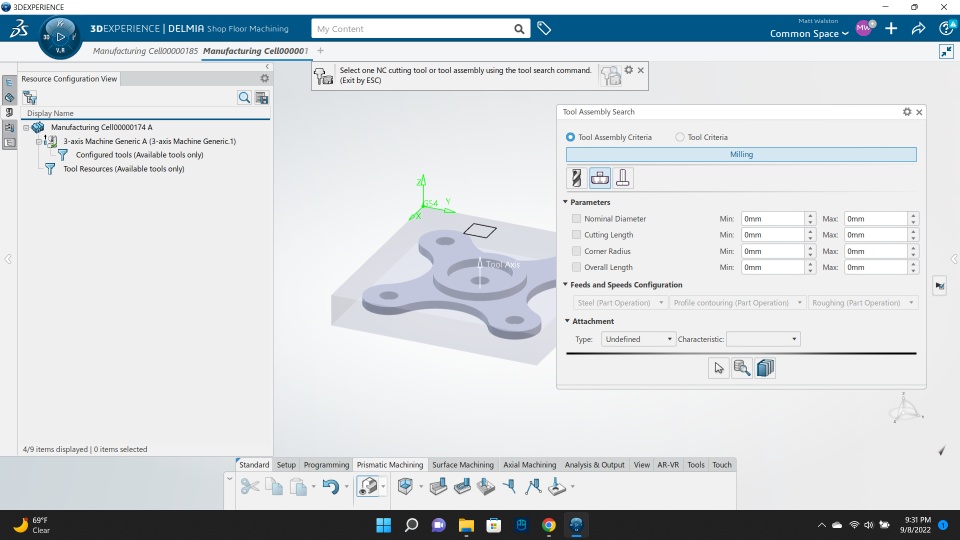The height and width of the screenshot is (540, 960).
Task: Click the My Content search box
Action: 413,29
